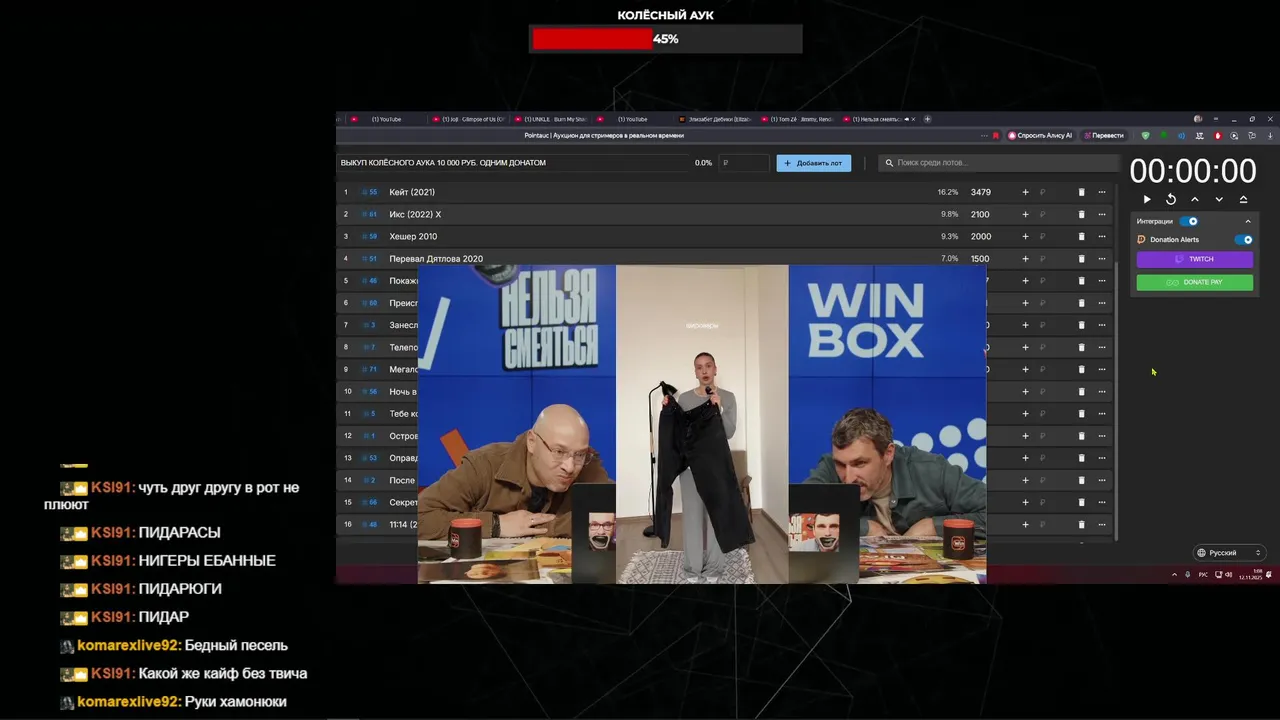Connect the TWITCH integration
This screenshot has width=1280, height=720.
pyautogui.click(x=1194, y=259)
